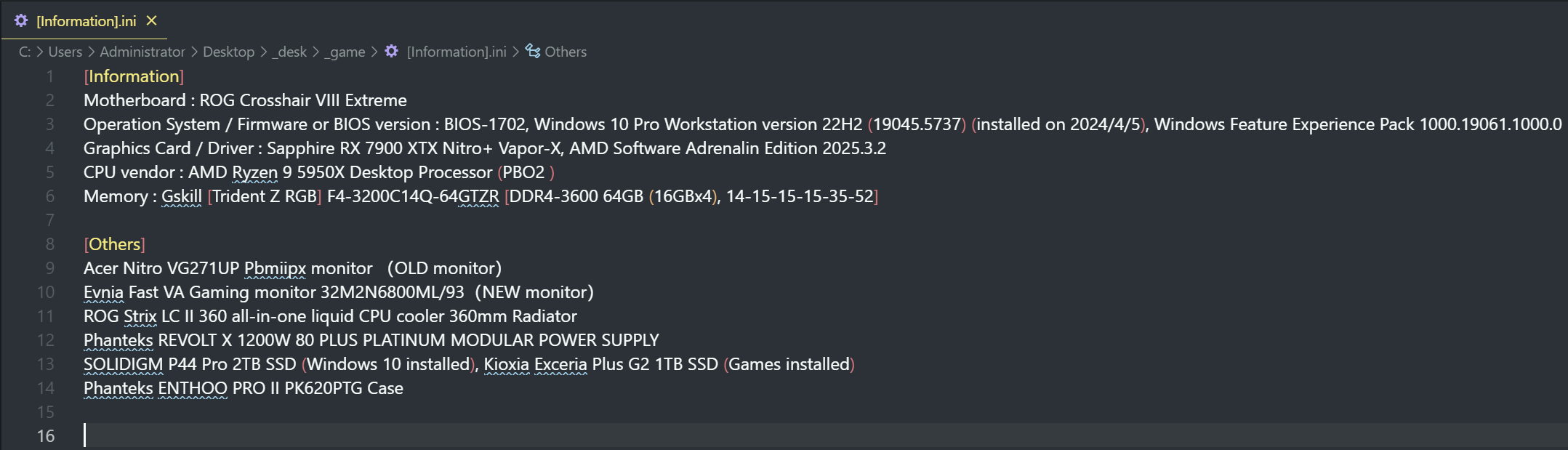Open the _desk breadcrumb folder
The image size is (1568, 450).
289,52
